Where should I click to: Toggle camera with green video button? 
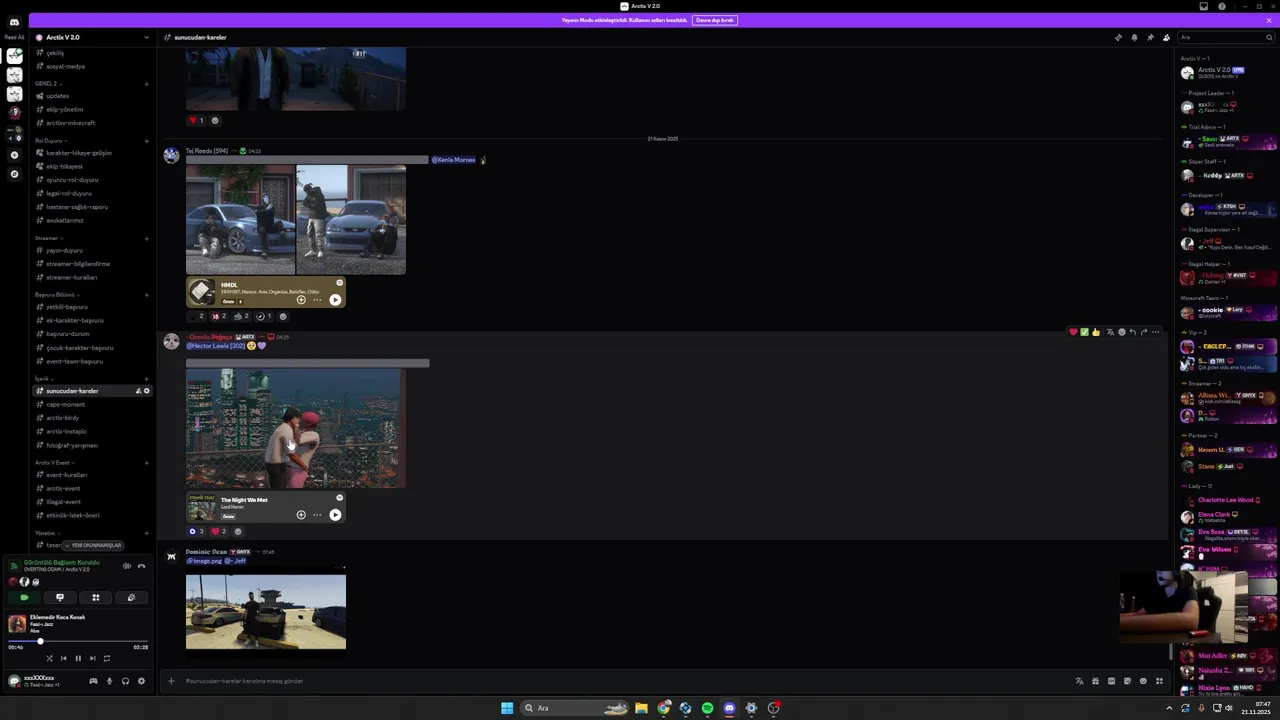(24, 597)
